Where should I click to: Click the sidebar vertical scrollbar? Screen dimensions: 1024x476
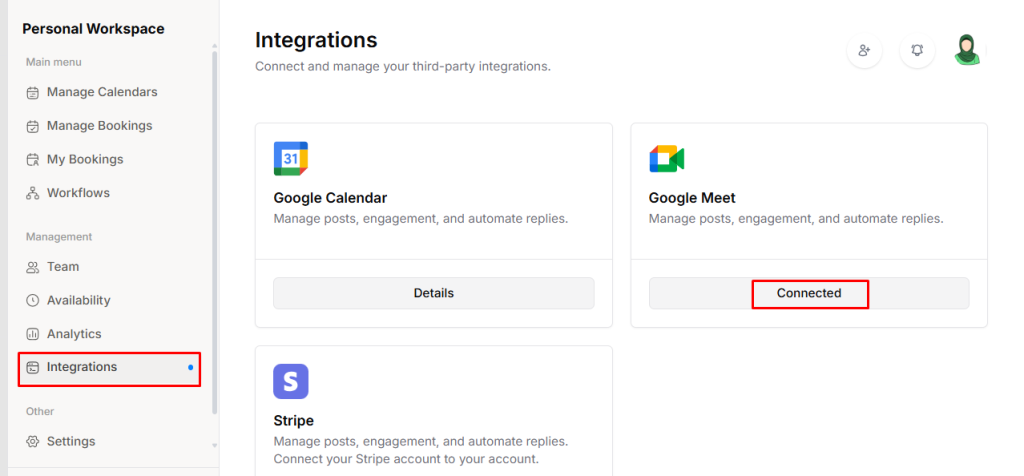(x=214, y=230)
